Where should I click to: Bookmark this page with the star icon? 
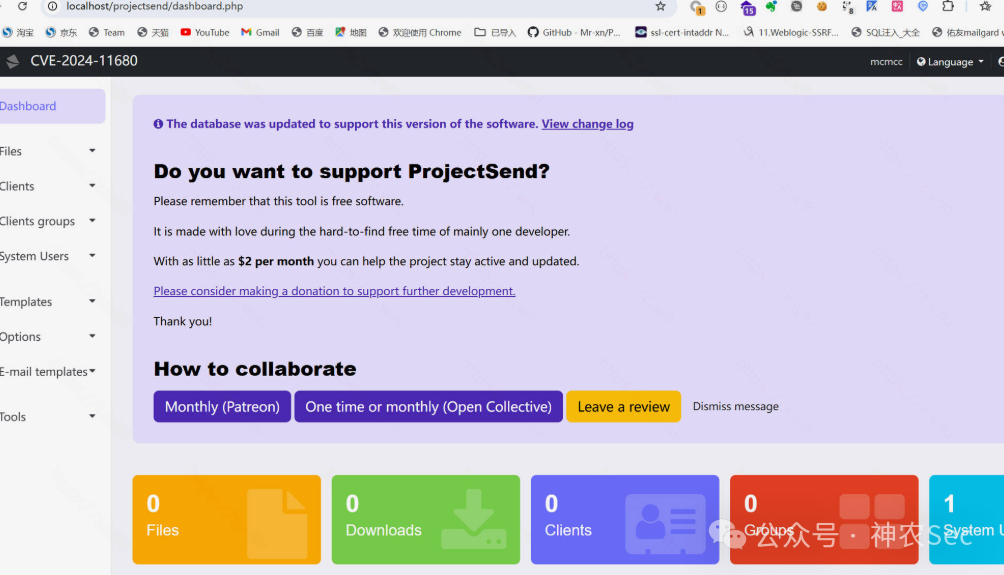[660, 6]
